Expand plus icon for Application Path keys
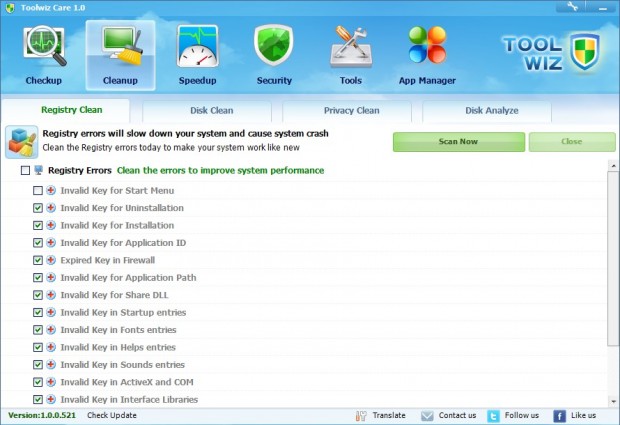The width and height of the screenshot is (620, 425). click(51, 277)
